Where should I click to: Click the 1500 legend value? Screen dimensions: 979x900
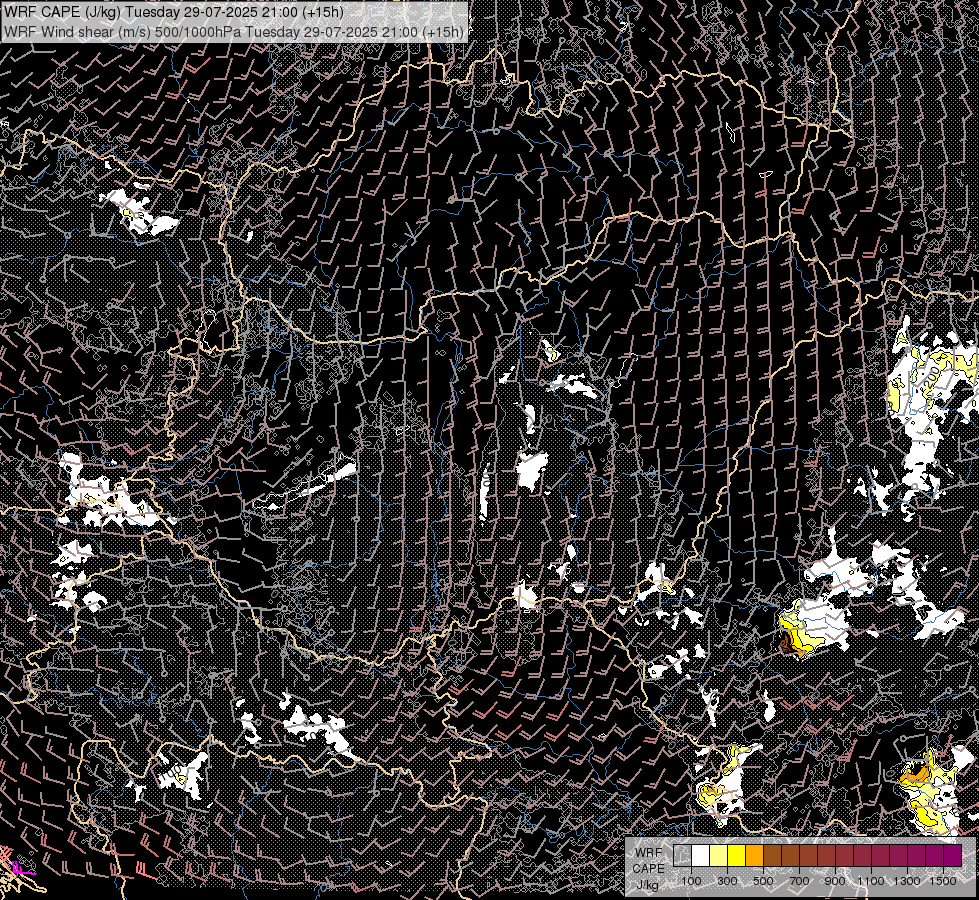coord(943,881)
